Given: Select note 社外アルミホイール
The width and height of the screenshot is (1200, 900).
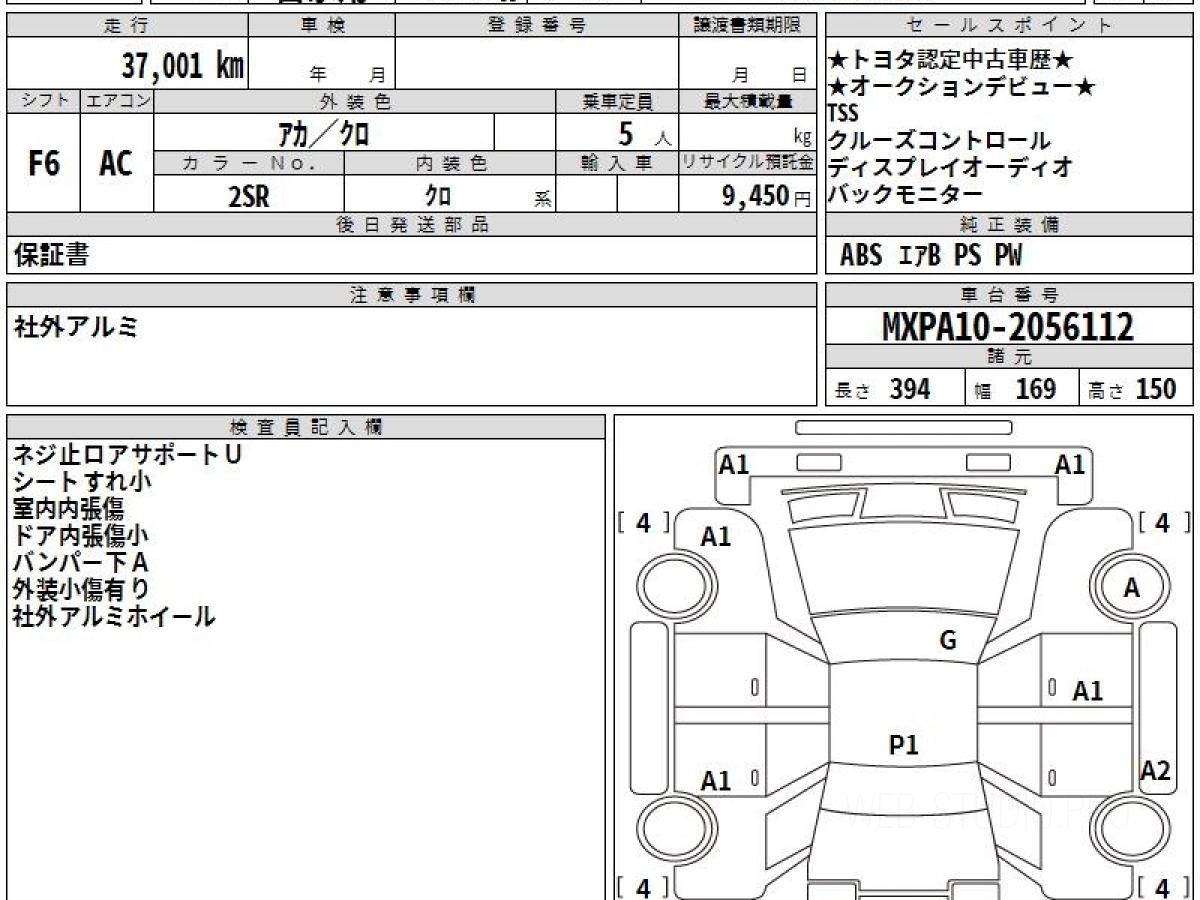Looking at the screenshot, I should [114, 616].
